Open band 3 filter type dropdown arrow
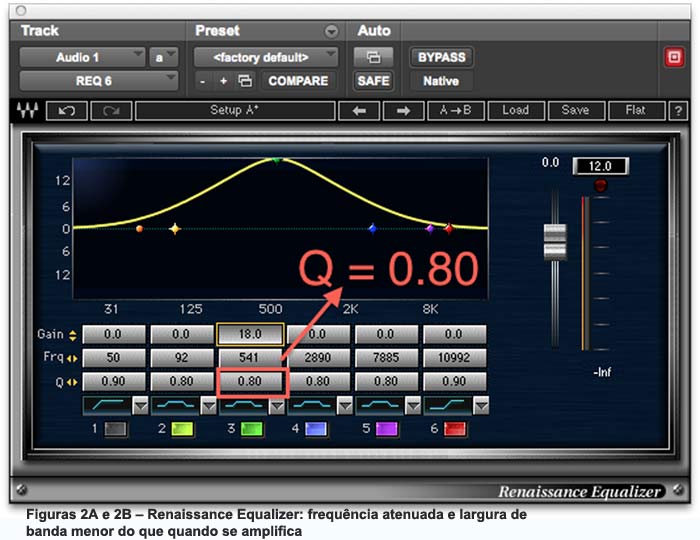Image resolution: width=700 pixels, height=540 pixels. 277,406
